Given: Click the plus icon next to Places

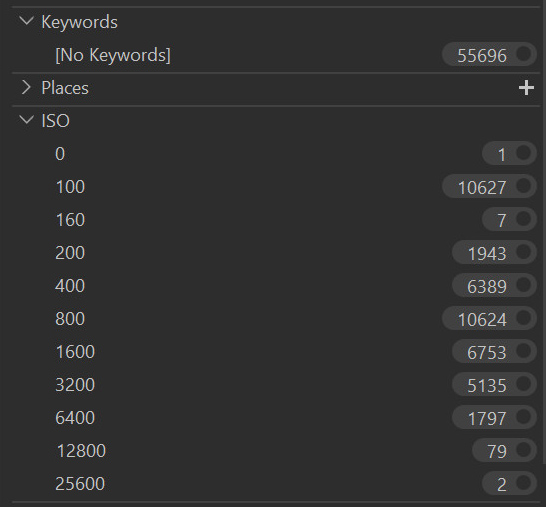Looking at the screenshot, I should [526, 88].
